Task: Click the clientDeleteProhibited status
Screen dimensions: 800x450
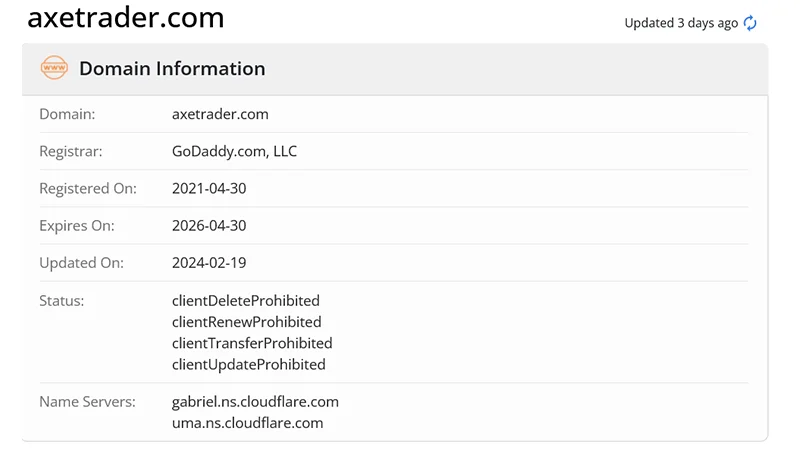Action: (x=246, y=300)
